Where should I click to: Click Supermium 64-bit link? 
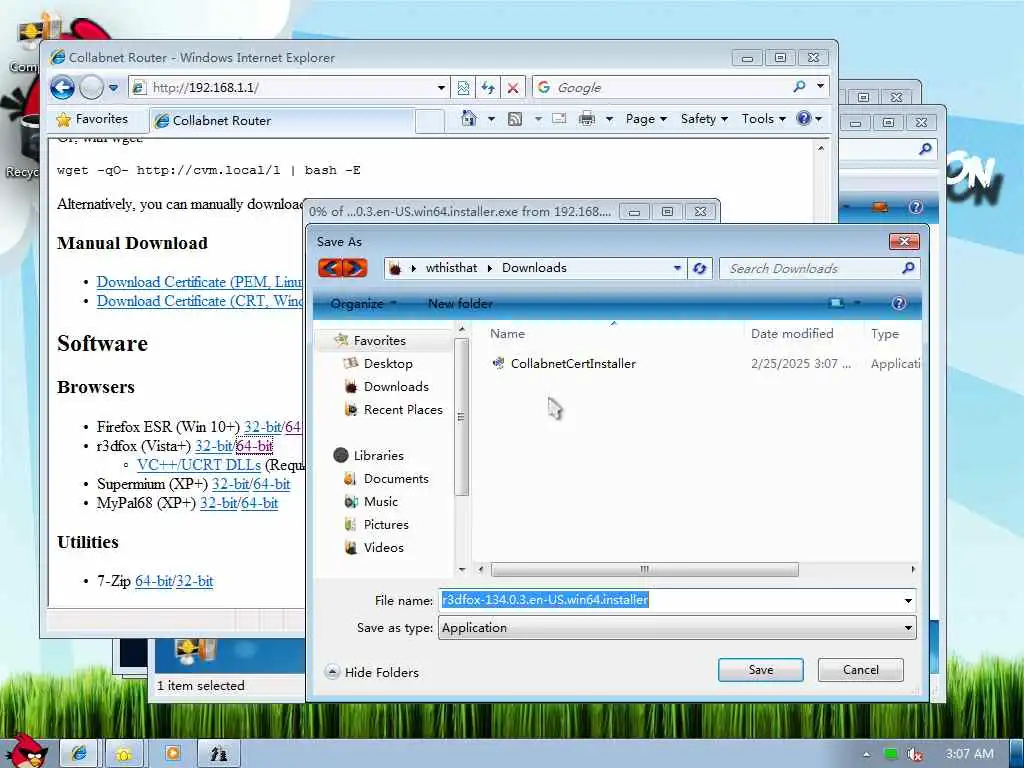click(x=272, y=484)
